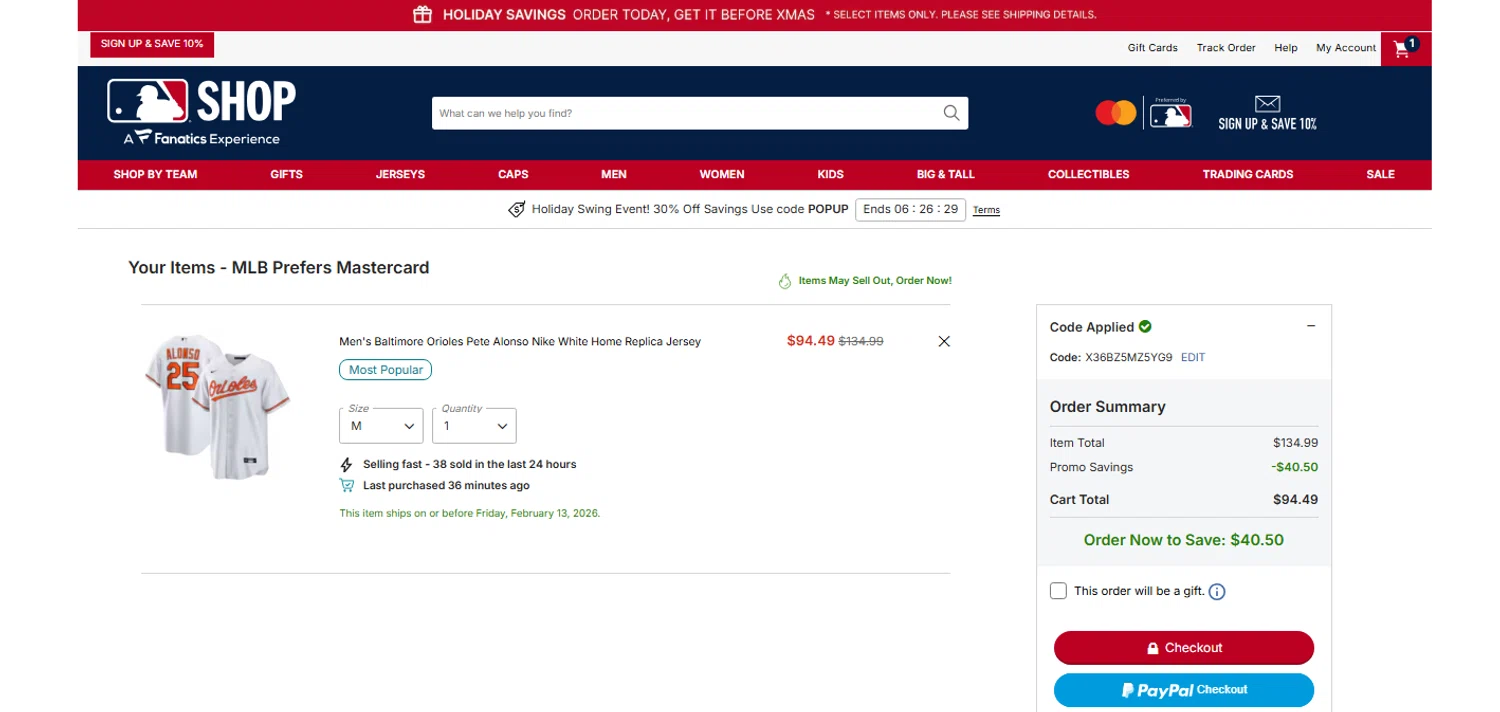Screen dimensions: 1500x712
Task: Open the Sale menu
Action: [1380, 174]
